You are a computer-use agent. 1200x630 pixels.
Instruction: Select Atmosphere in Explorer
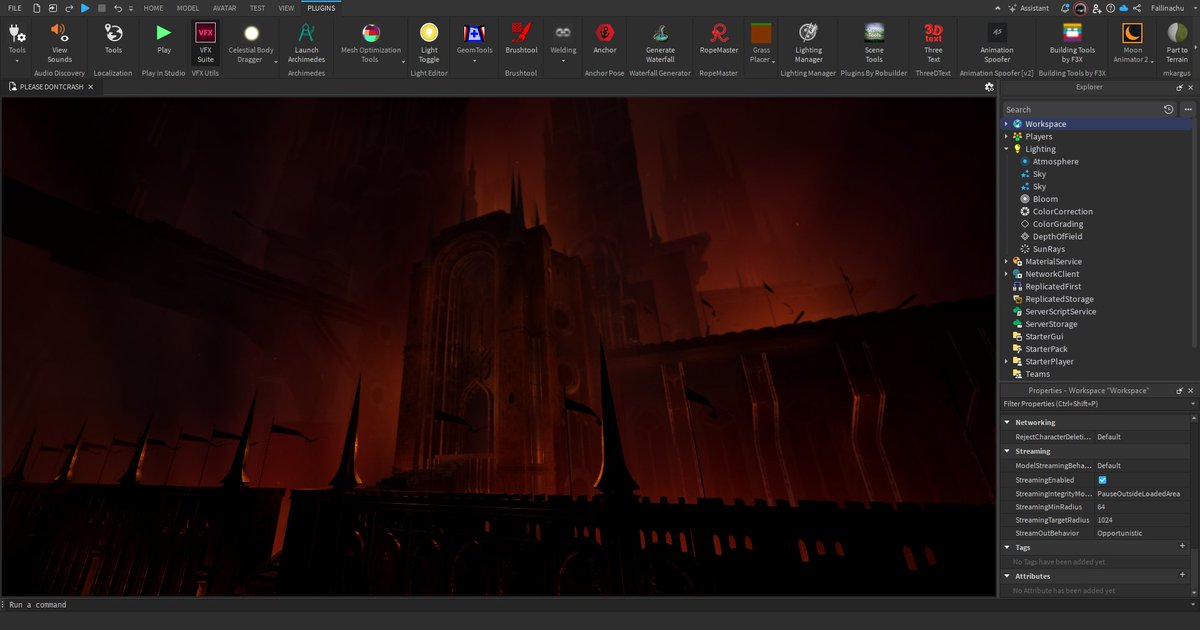[x=1055, y=161]
